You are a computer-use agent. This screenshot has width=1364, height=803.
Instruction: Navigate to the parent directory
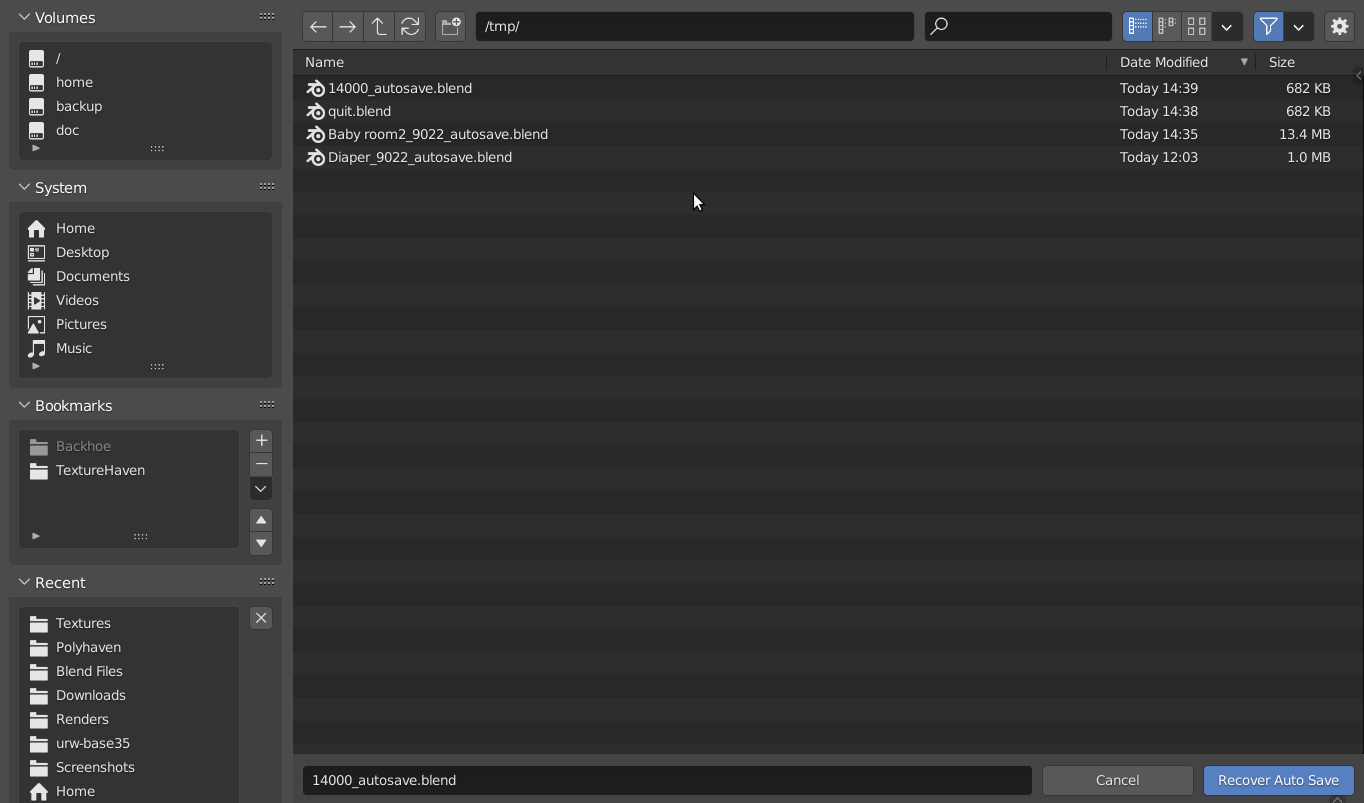[379, 27]
